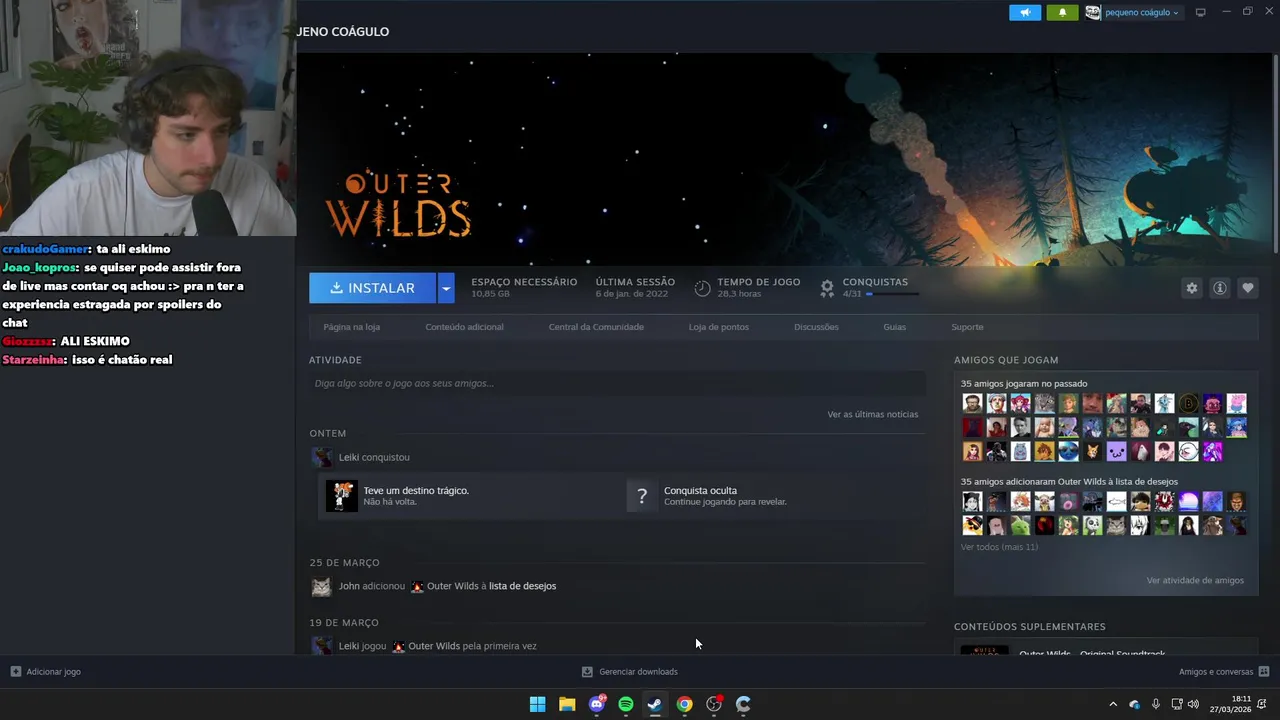This screenshot has width=1280, height=720.
Task: Show hidden system tray icons chevron
Action: click(1113, 704)
